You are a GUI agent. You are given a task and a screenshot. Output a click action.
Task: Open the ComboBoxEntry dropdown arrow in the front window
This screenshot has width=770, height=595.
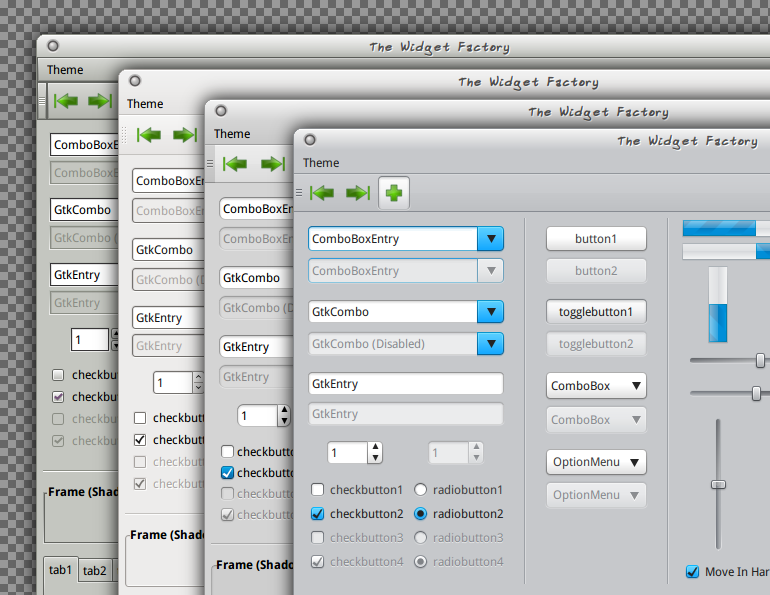491,239
